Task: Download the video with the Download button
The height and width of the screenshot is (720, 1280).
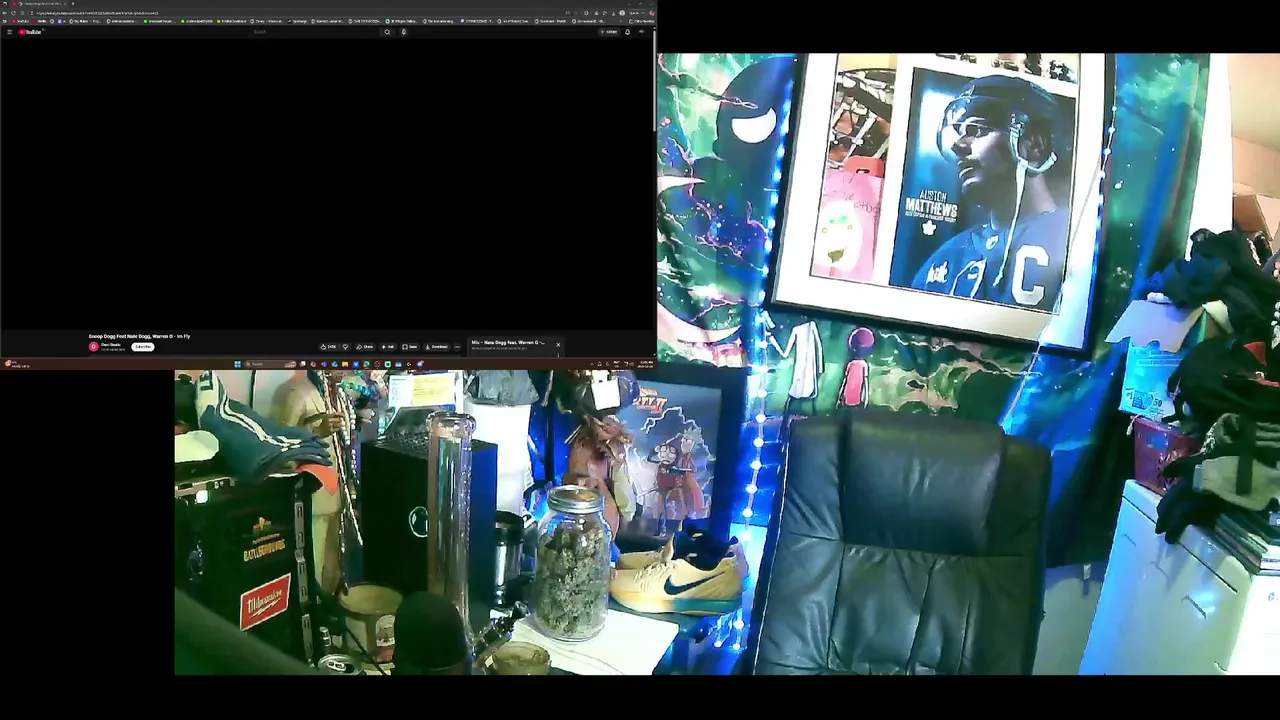Action: click(x=436, y=347)
